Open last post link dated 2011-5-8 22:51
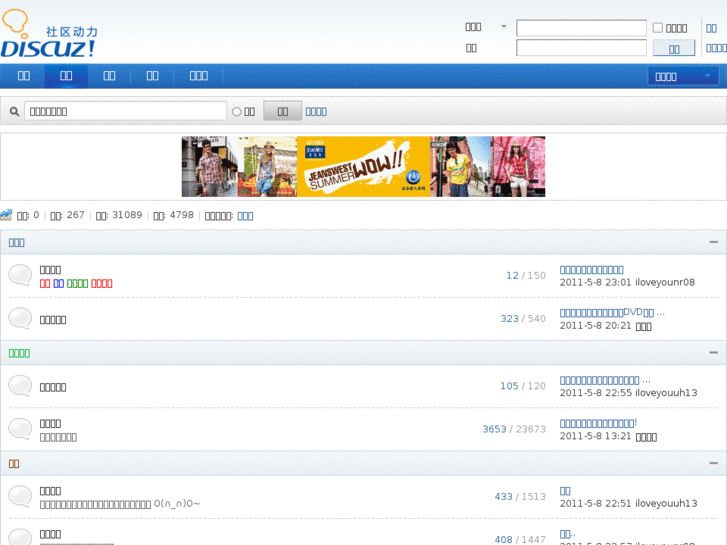 [565, 491]
